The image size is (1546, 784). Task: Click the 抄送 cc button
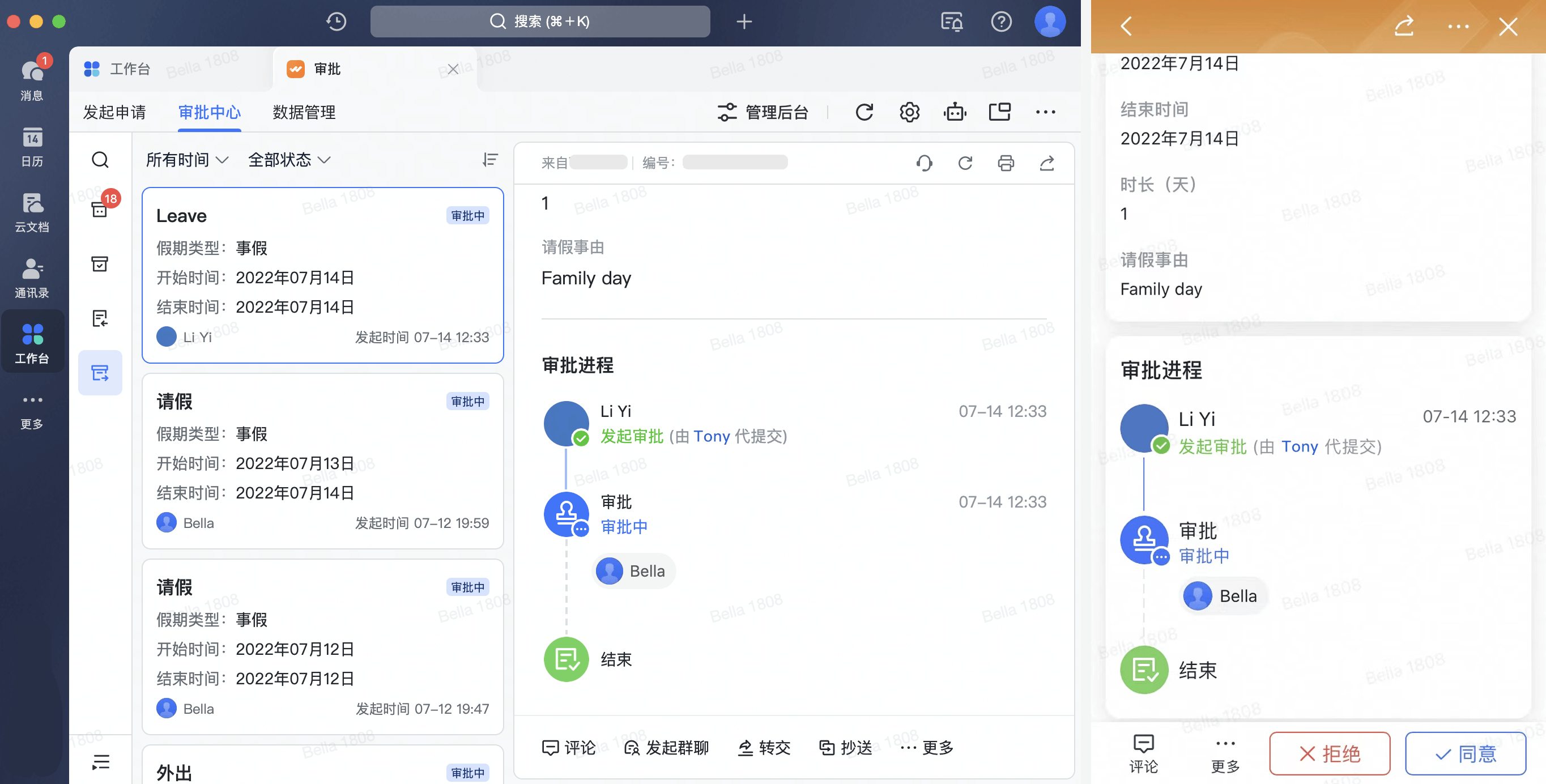click(x=846, y=748)
